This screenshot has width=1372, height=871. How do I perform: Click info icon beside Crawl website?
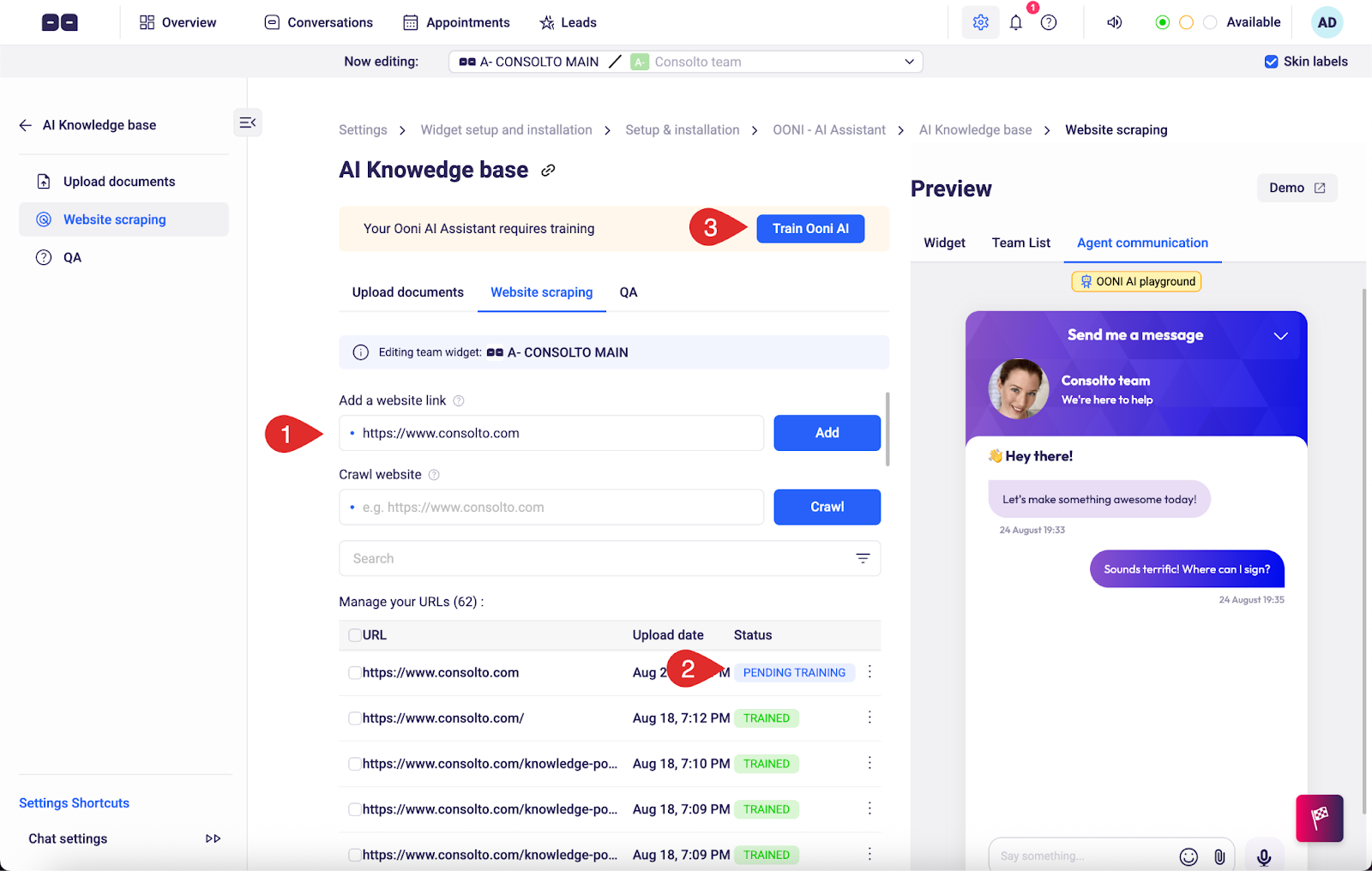pos(434,475)
